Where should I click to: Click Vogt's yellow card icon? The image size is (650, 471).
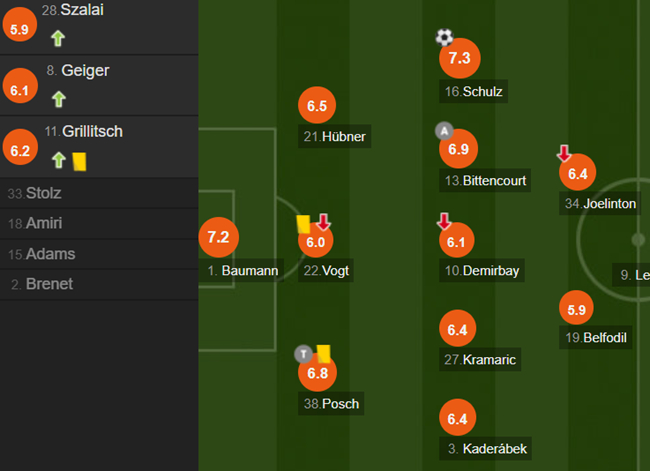[303, 224]
